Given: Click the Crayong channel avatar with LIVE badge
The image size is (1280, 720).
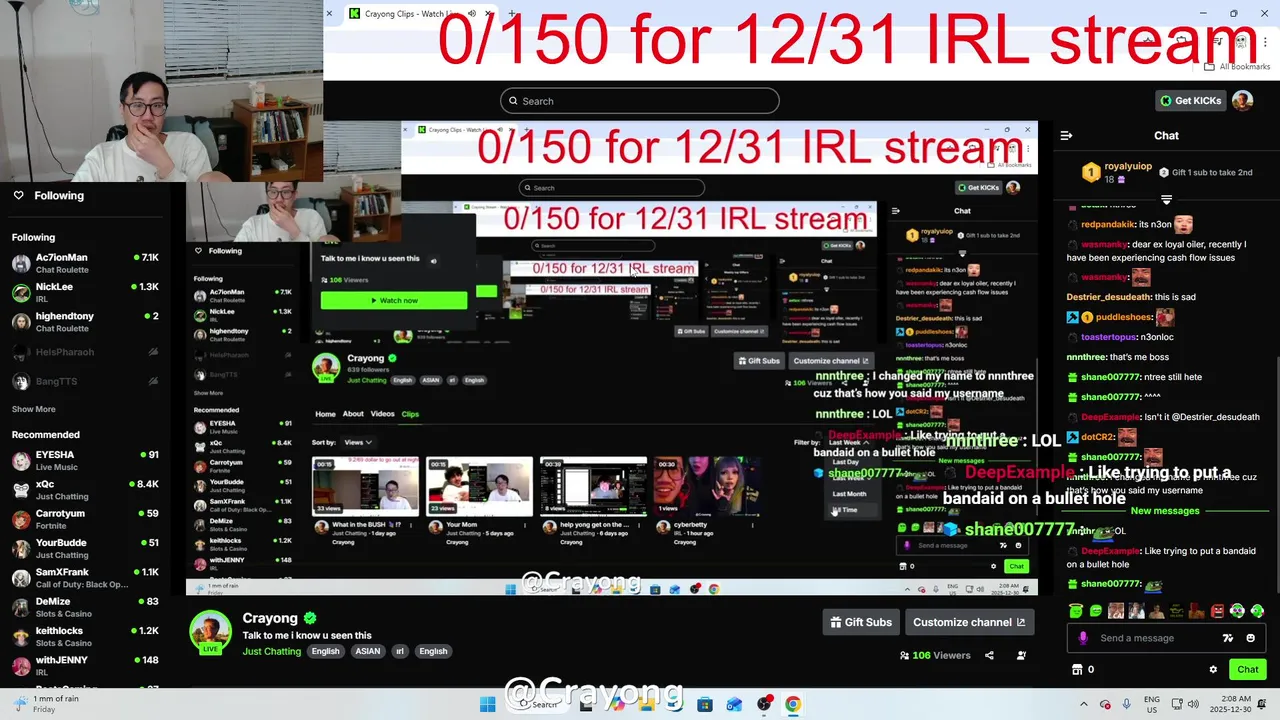Looking at the screenshot, I should point(211,632).
